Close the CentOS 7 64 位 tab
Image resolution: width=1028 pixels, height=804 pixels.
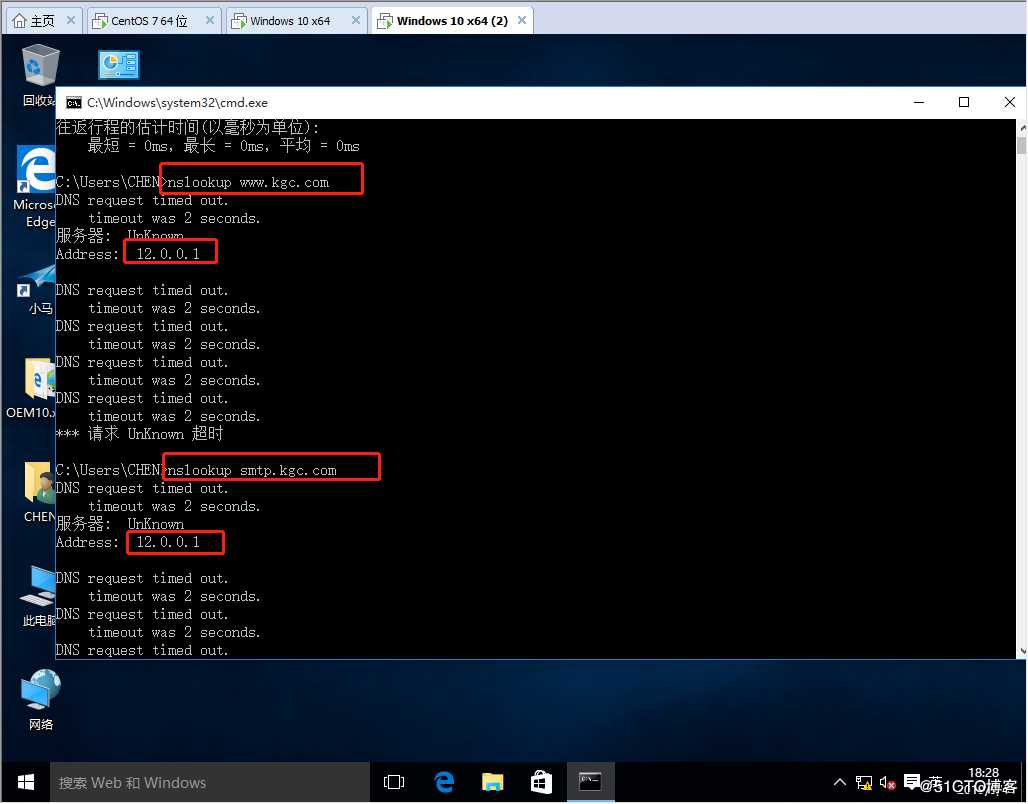point(210,20)
